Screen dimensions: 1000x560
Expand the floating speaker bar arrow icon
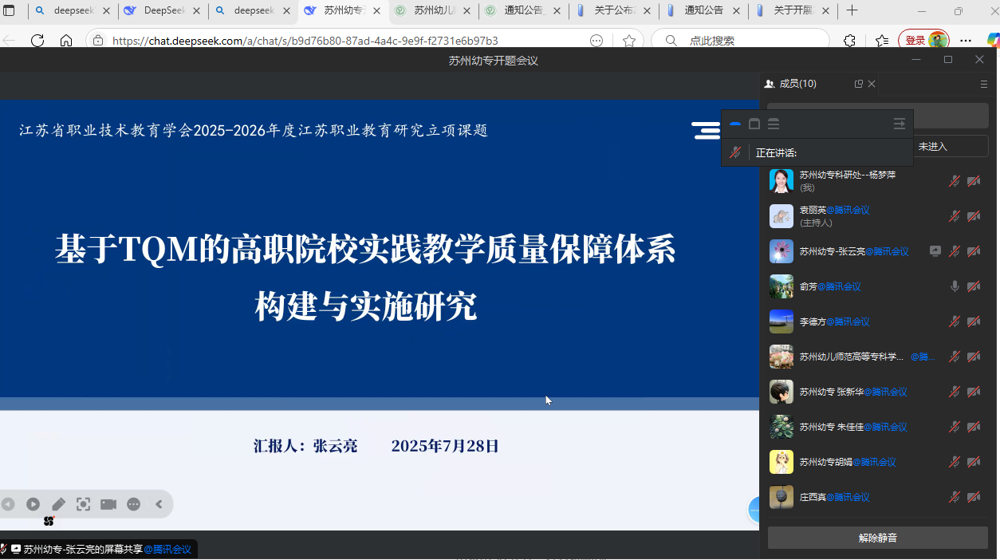tap(898, 124)
